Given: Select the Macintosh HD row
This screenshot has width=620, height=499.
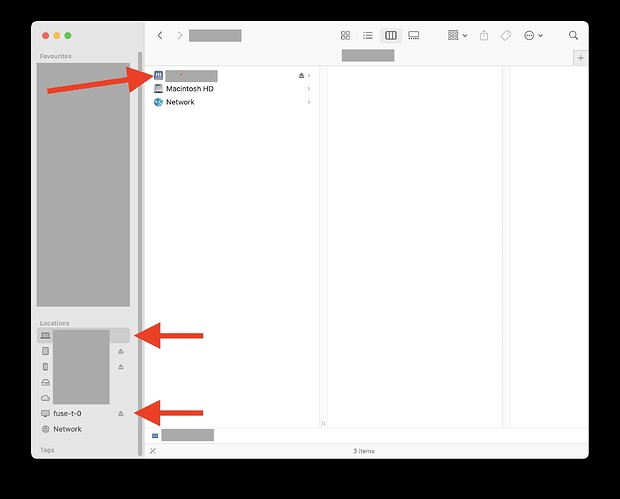Looking at the screenshot, I should point(232,89).
